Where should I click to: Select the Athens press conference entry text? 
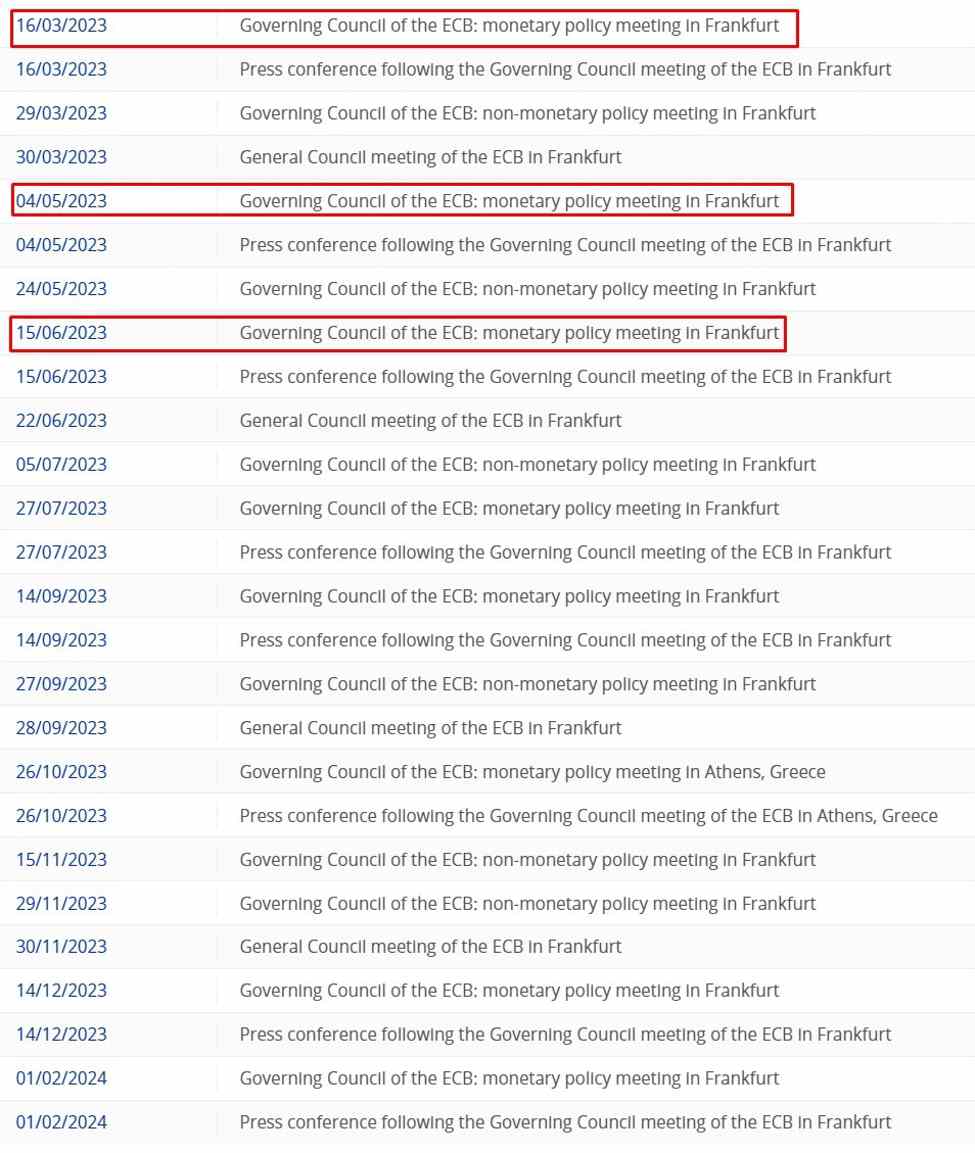pos(588,816)
